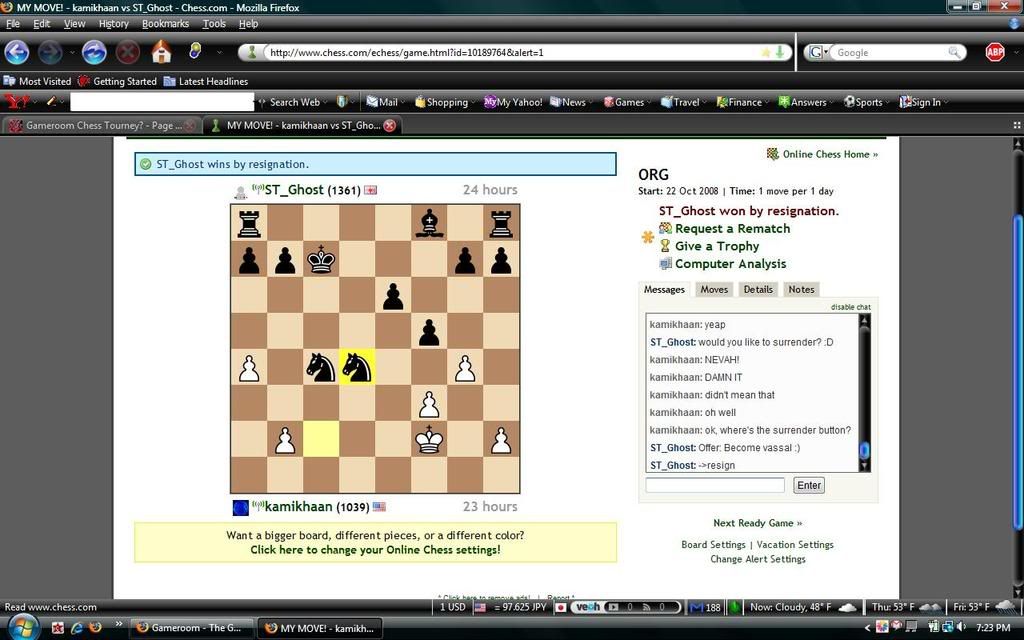
Task: Switch to the Moves tab
Action: tap(714, 289)
